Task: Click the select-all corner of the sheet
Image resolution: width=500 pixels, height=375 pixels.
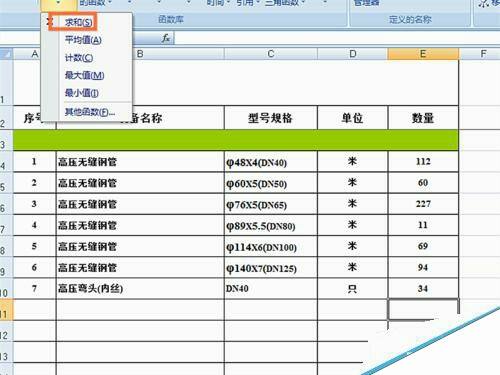Action: coord(6,54)
